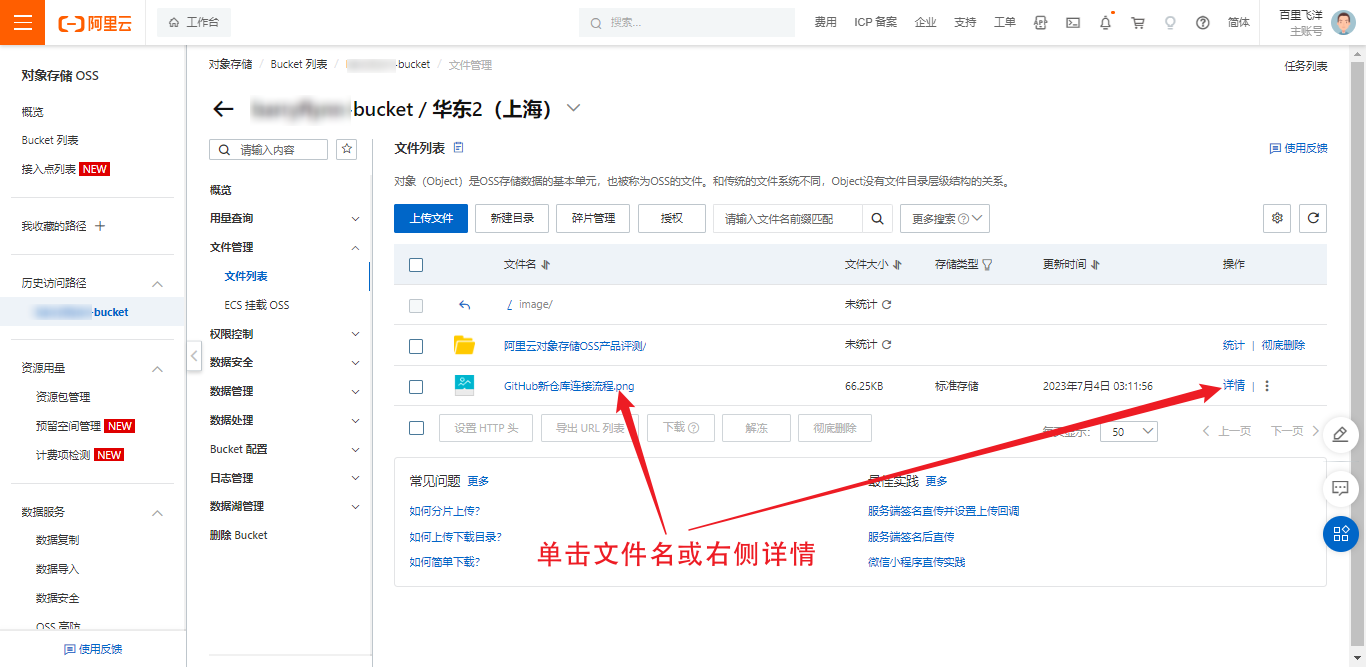The height and width of the screenshot is (667, 1366).
Task: Open 工单 in the top bar
Action: tap(1004, 22)
